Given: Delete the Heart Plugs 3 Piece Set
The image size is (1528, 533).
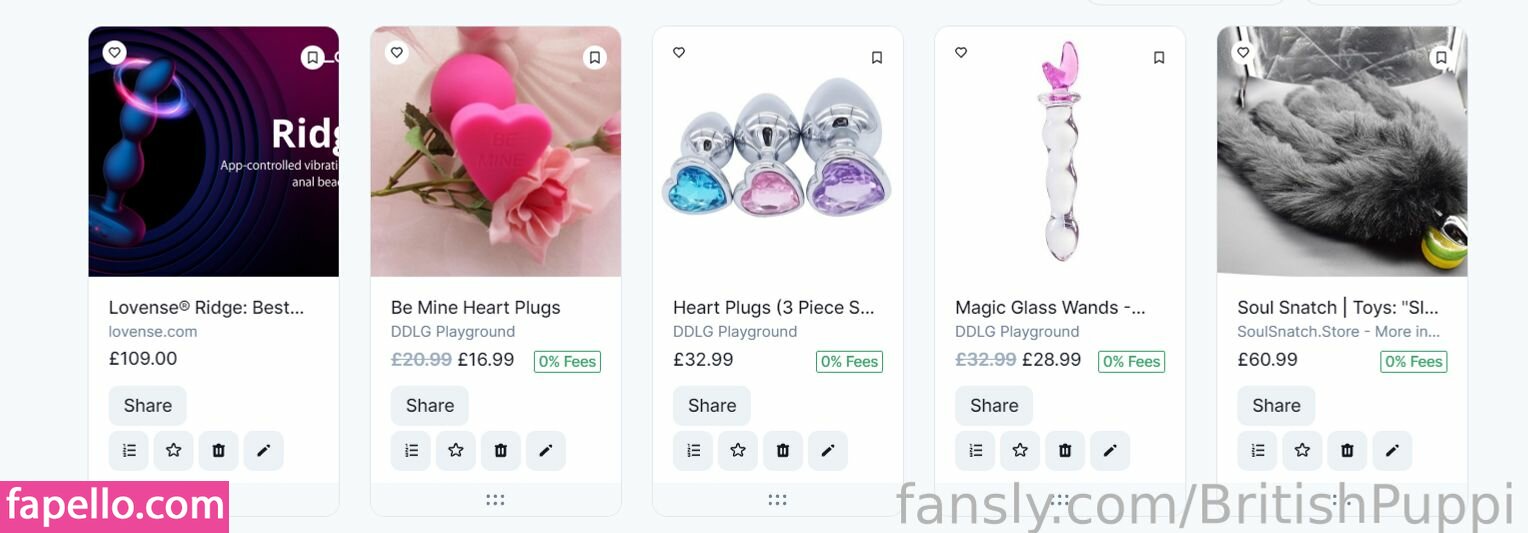Looking at the screenshot, I should click(x=783, y=451).
